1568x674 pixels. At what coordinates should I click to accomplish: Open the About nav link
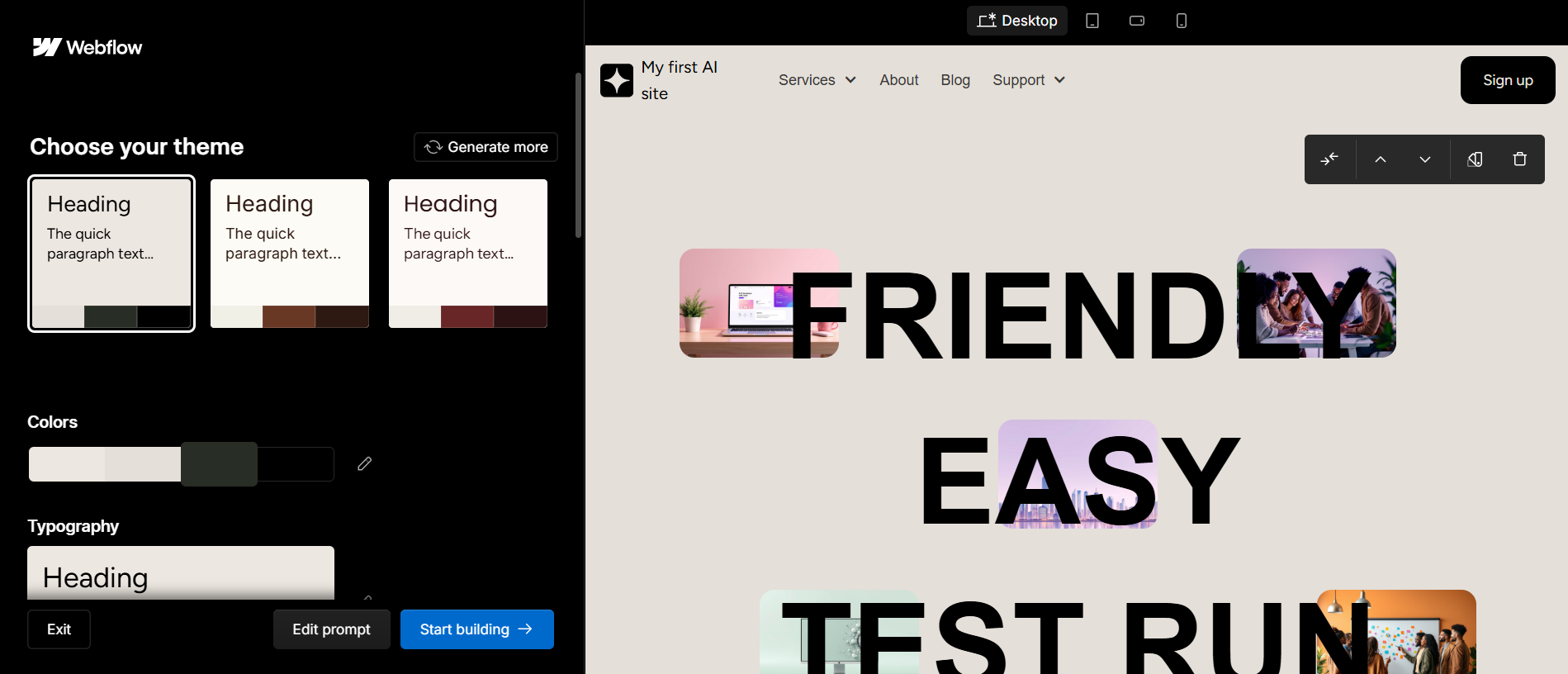click(x=899, y=80)
